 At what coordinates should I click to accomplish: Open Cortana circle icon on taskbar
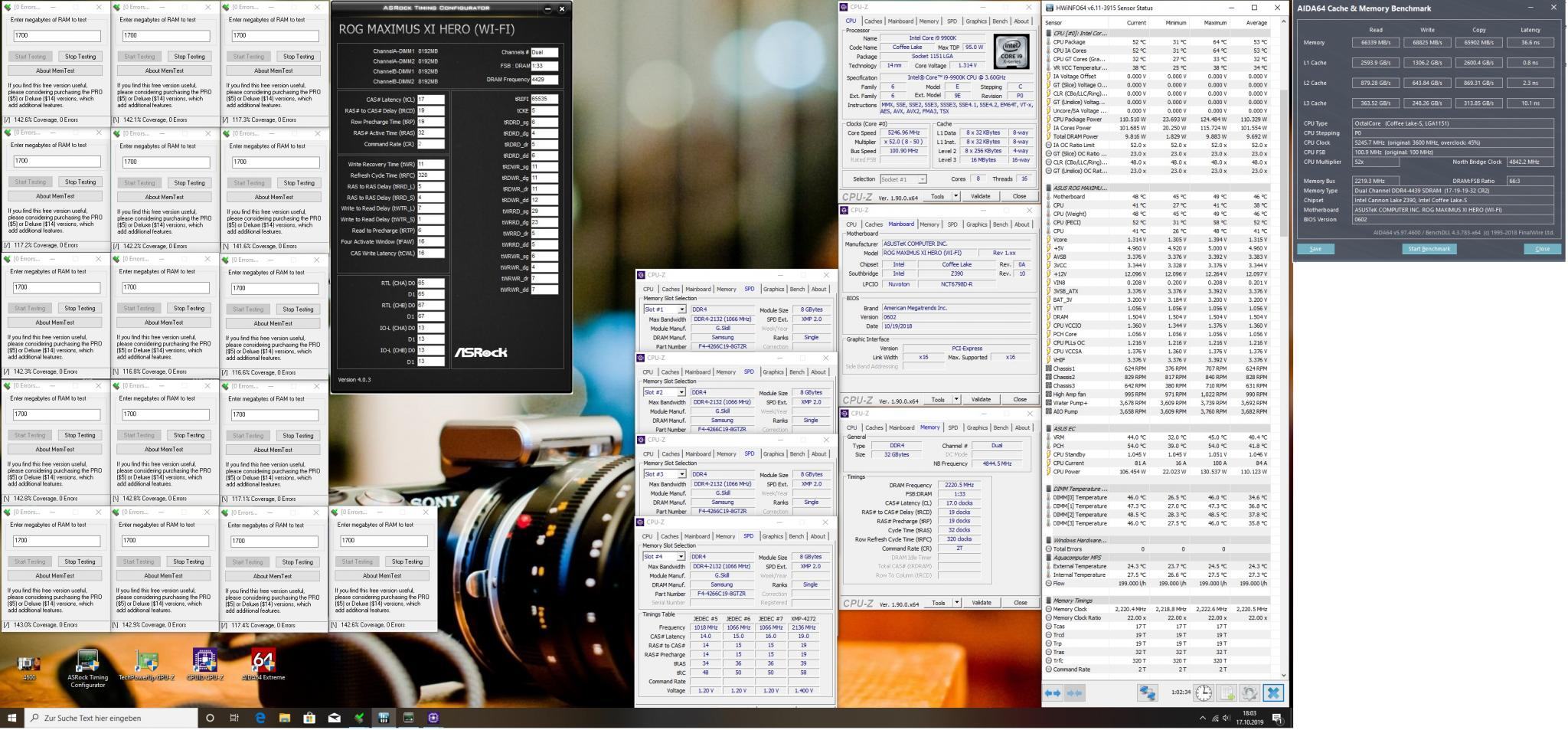click(x=210, y=718)
